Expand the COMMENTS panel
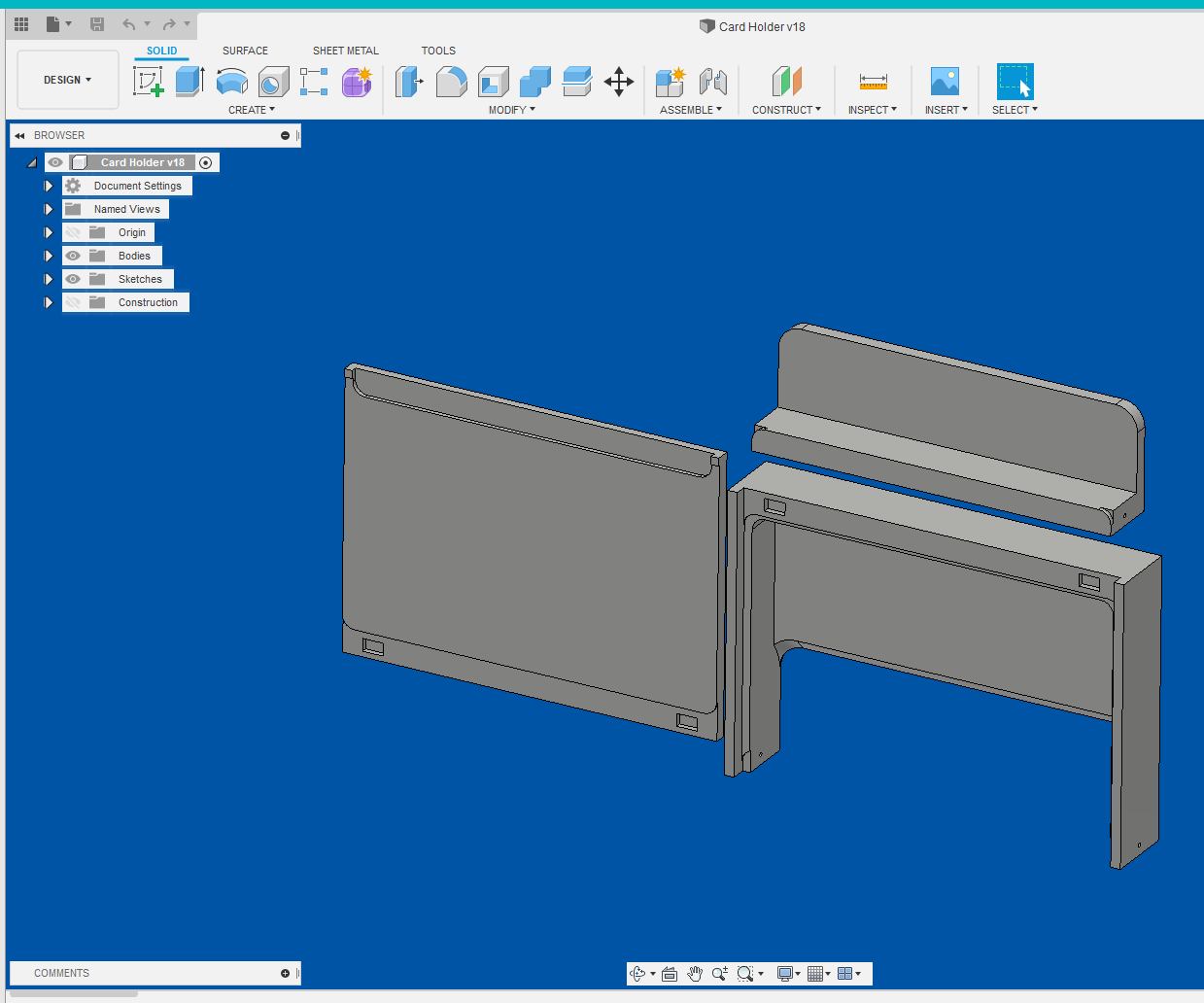 [285, 973]
